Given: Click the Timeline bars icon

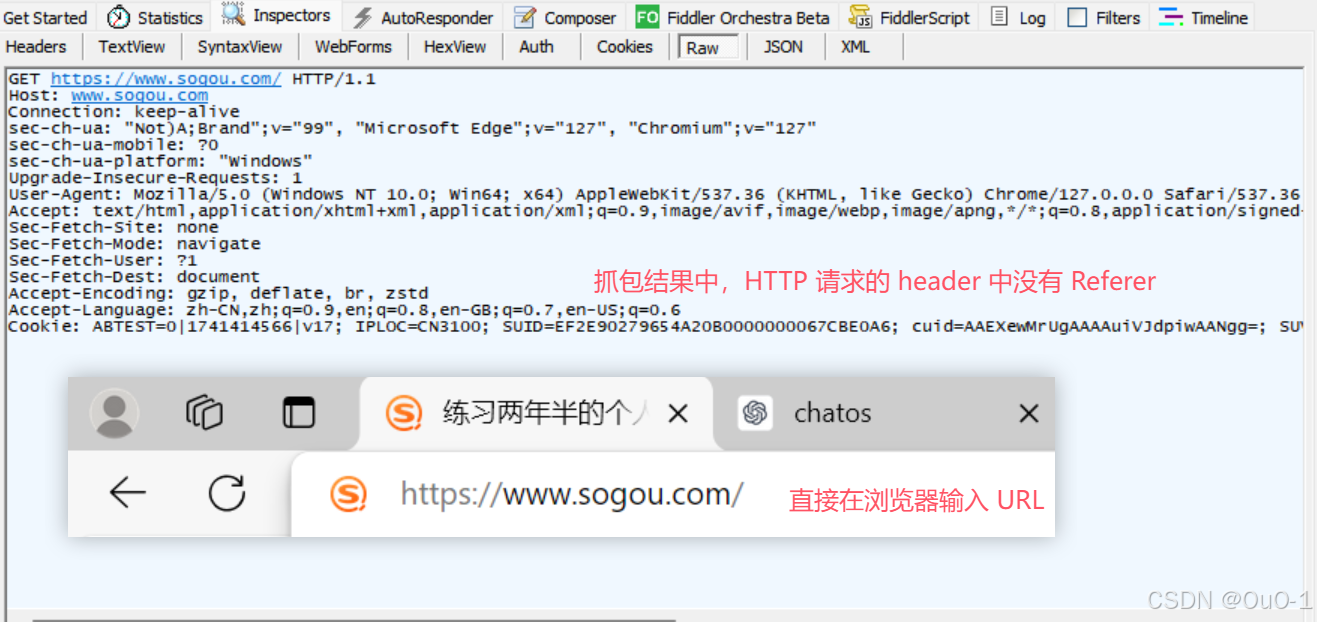Looking at the screenshot, I should [1171, 17].
